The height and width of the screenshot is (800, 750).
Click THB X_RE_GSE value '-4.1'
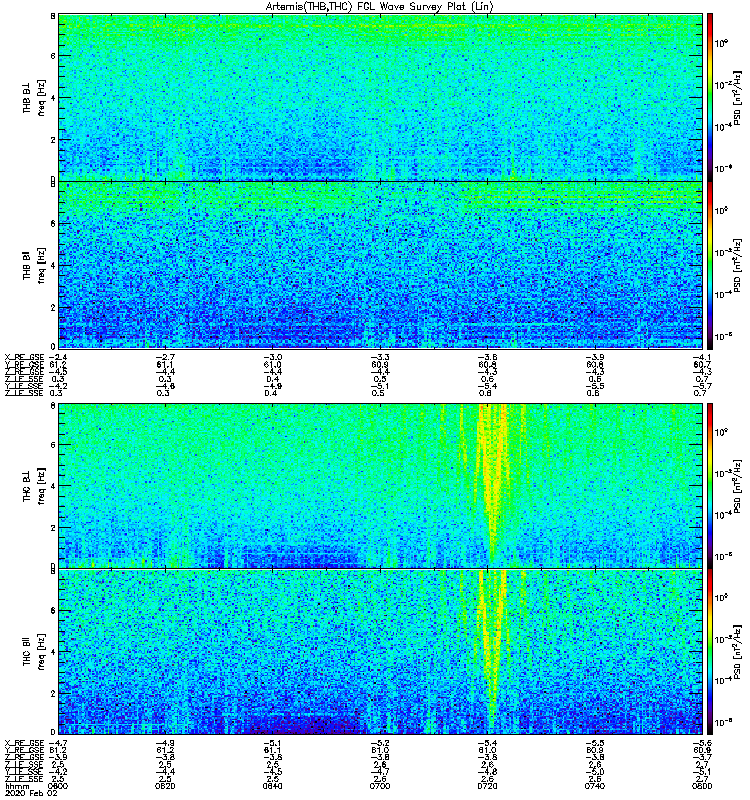(x=702, y=357)
